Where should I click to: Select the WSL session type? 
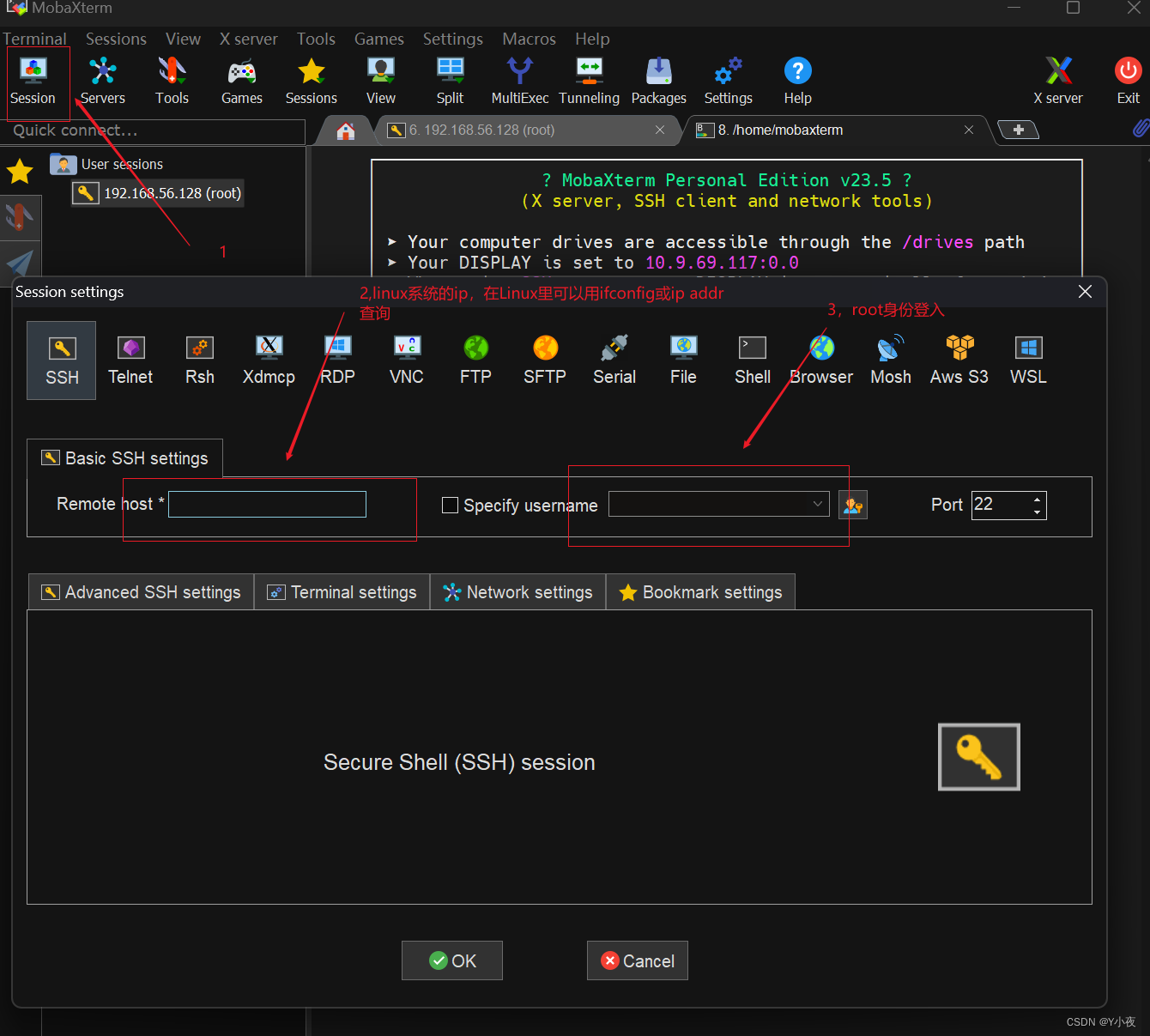[1027, 359]
